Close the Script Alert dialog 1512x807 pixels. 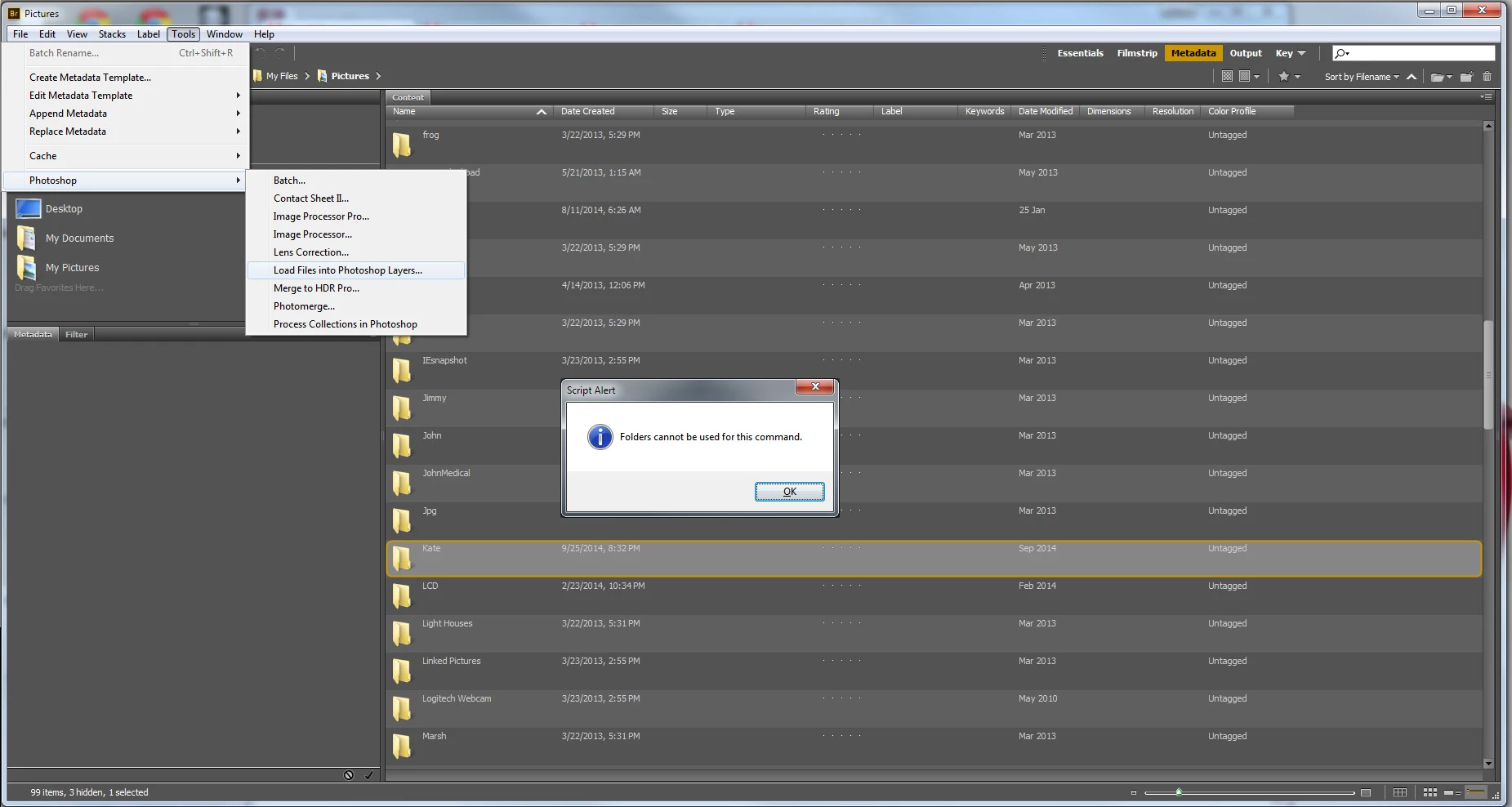click(x=815, y=386)
